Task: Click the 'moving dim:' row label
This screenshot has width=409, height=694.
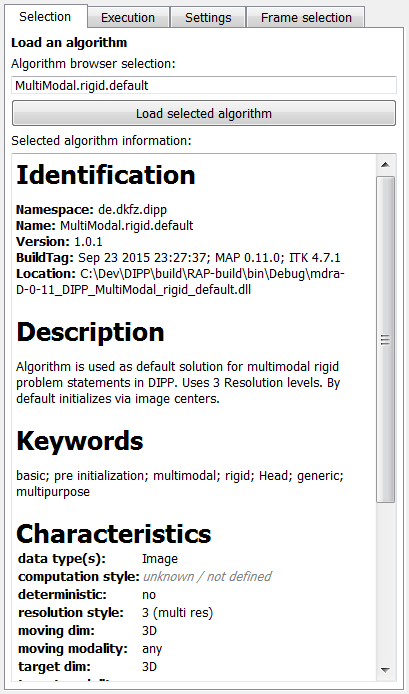Action: point(56,630)
